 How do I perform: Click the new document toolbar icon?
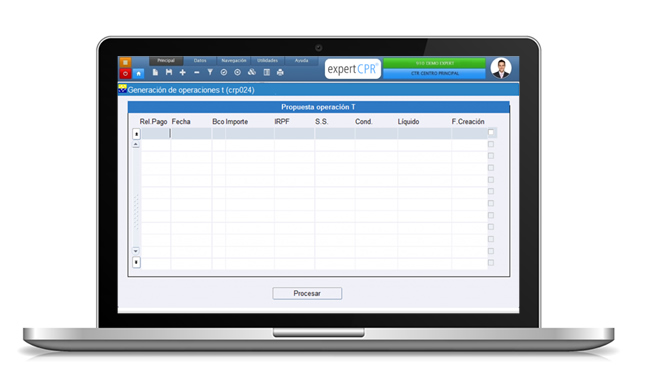click(155, 72)
